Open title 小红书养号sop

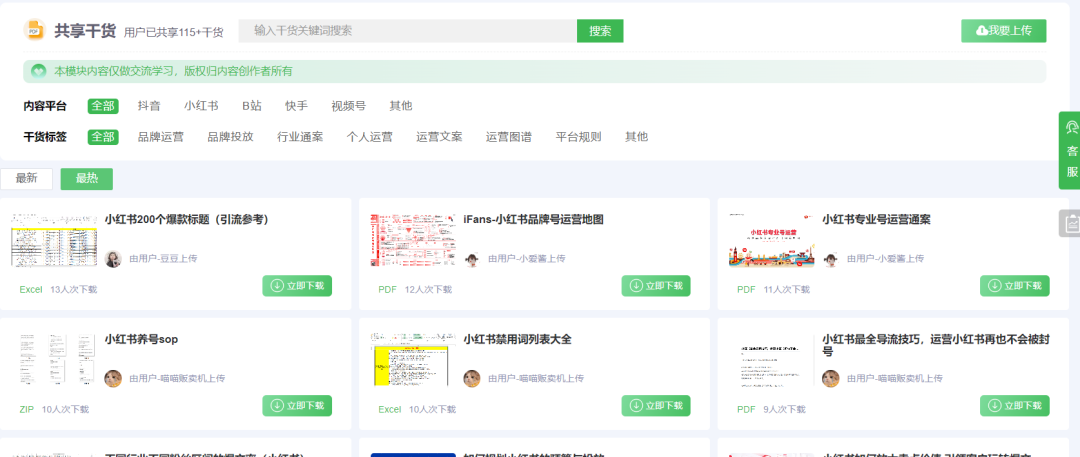142,340
